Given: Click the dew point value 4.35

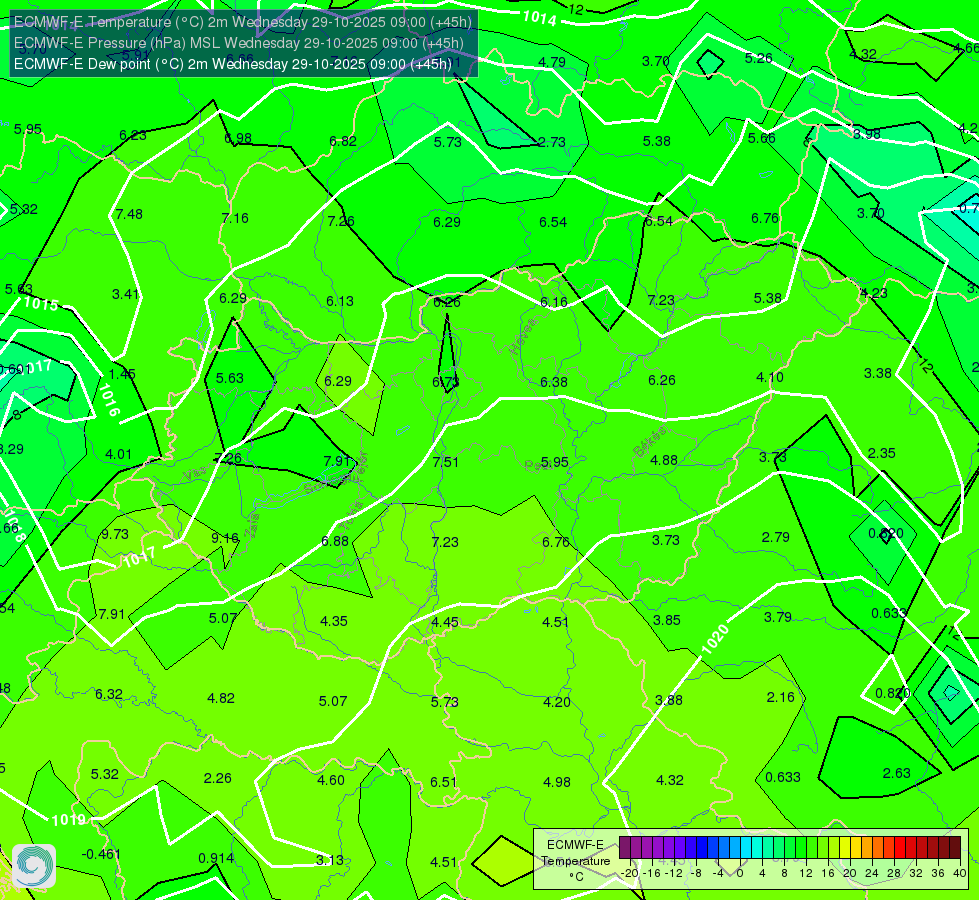Looking at the screenshot, I should 334,621.
